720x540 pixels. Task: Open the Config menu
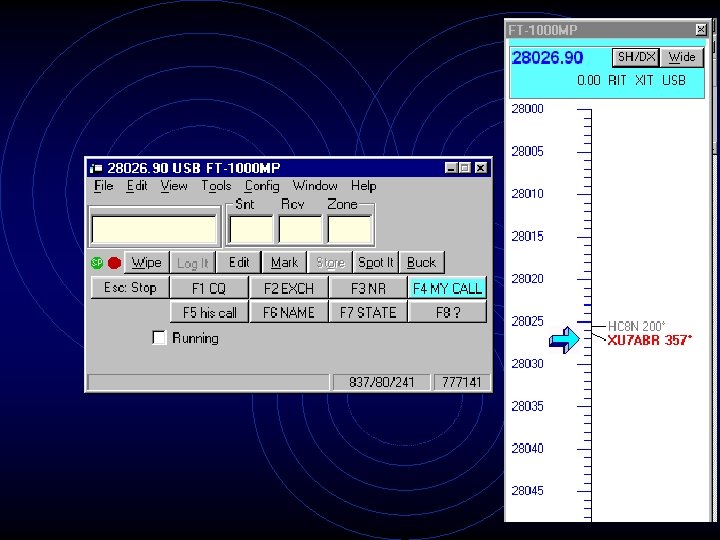[x=262, y=186]
